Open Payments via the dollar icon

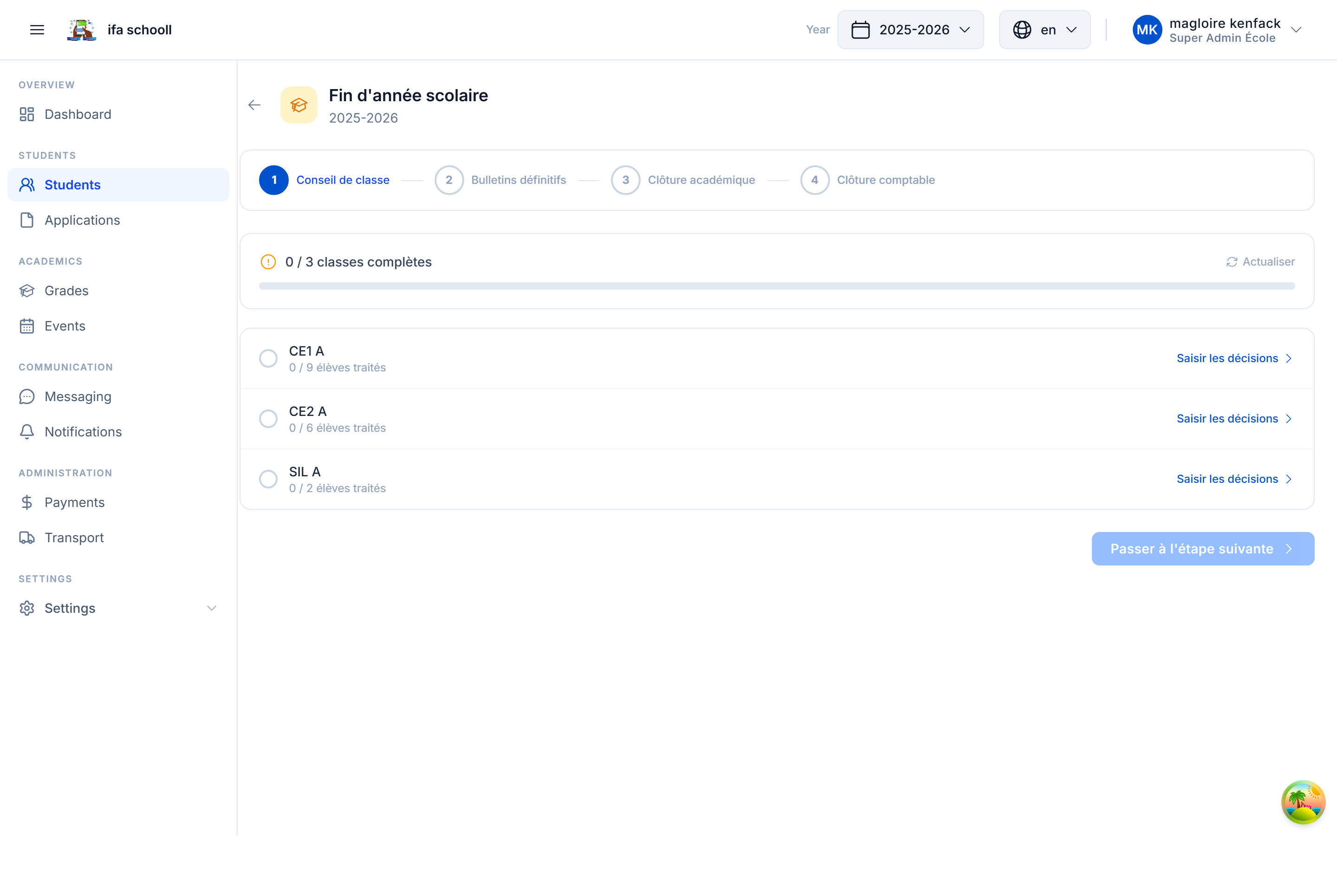pyautogui.click(x=27, y=502)
